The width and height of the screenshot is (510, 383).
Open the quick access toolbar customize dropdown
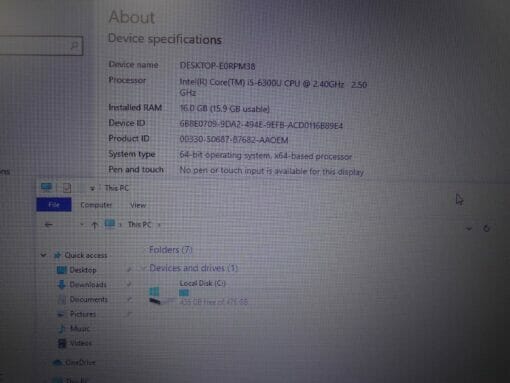92,188
